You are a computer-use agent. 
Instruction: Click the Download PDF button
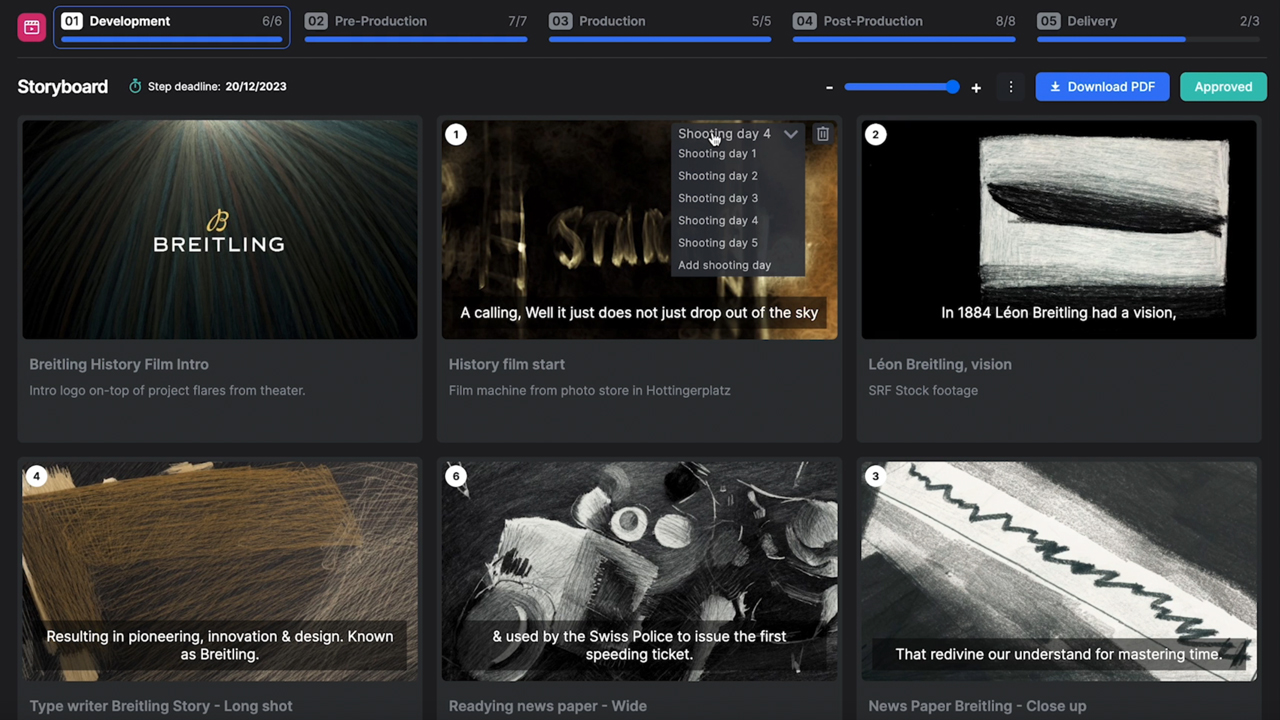[x=1102, y=87]
